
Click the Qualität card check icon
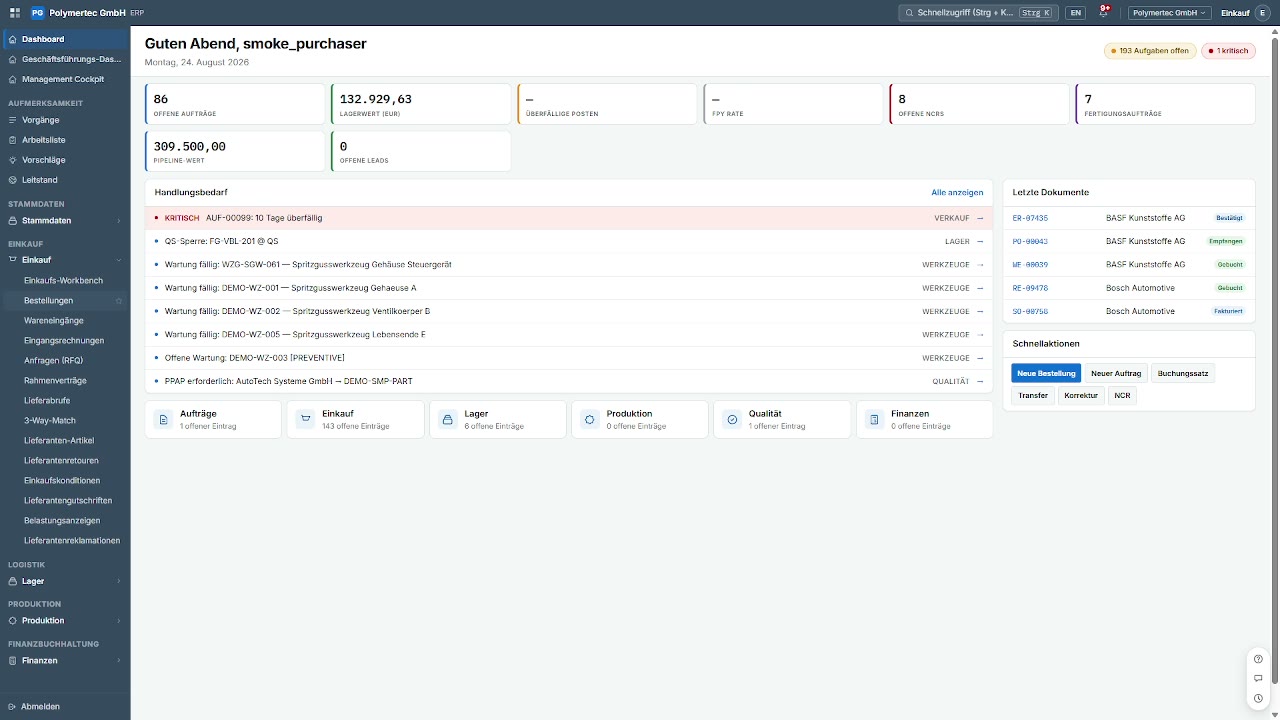732,419
